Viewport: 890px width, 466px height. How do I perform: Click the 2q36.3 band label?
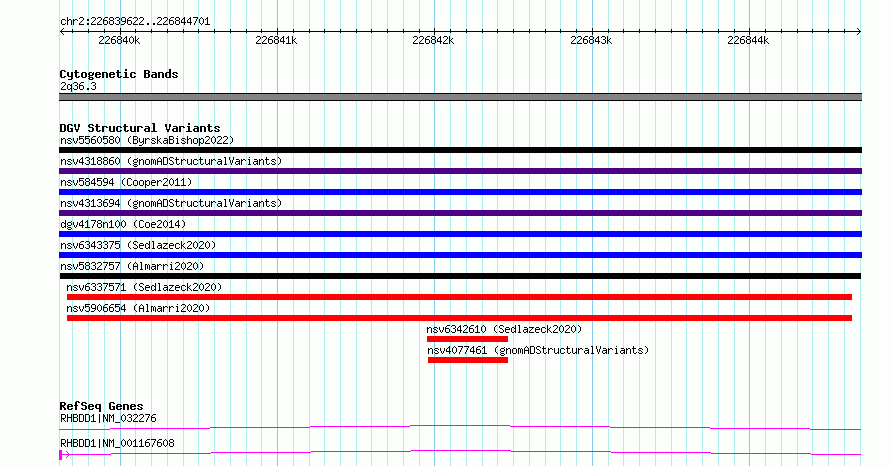point(78,86)
